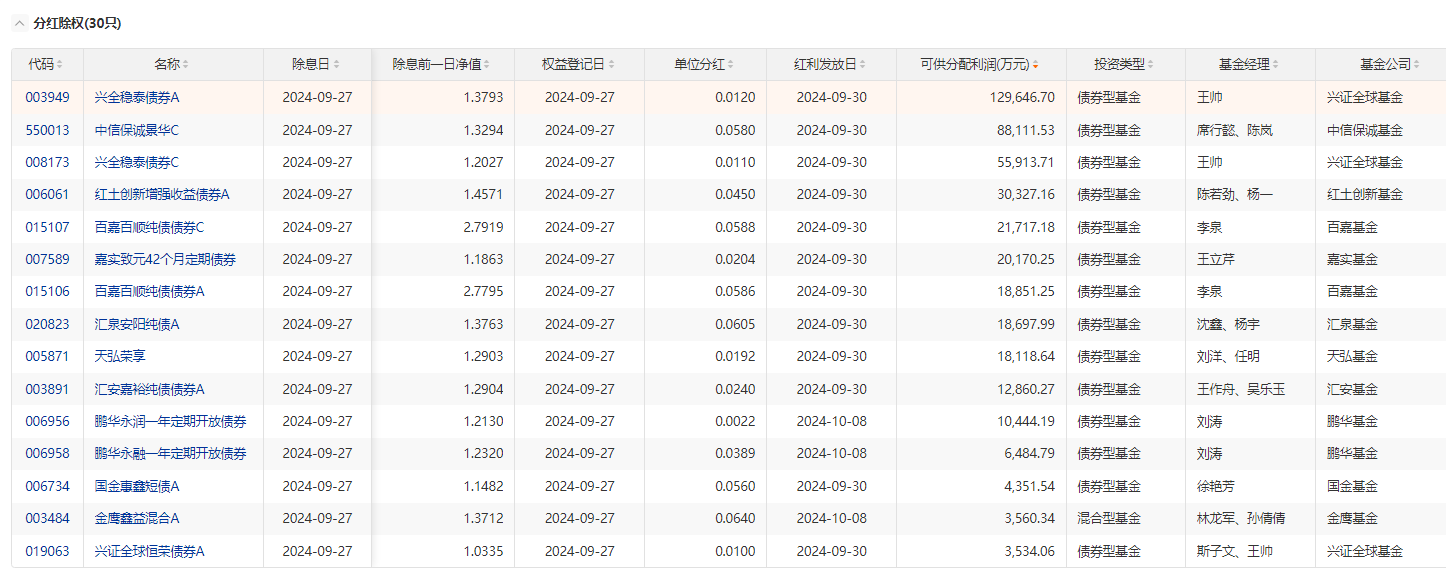Image resolution: width=1446 pixels, height=568 pixels.
Task: Open the 金鹰鑫益混合A fund link
Action: click(137, 518)
